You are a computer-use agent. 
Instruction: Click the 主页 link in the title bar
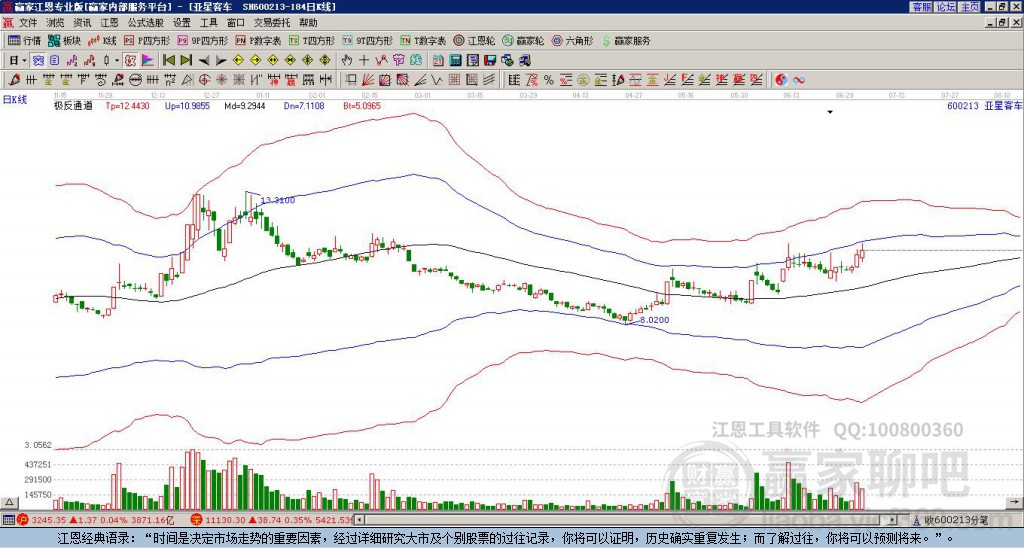(970, 7)
